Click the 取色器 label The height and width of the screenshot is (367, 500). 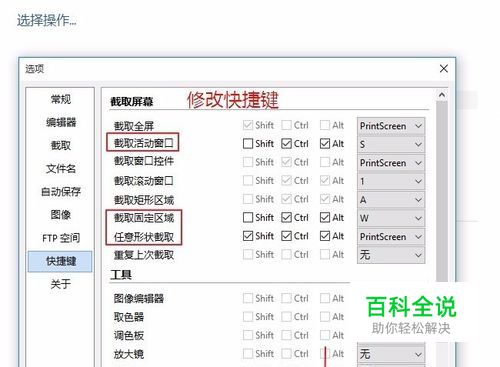(129, 317)
